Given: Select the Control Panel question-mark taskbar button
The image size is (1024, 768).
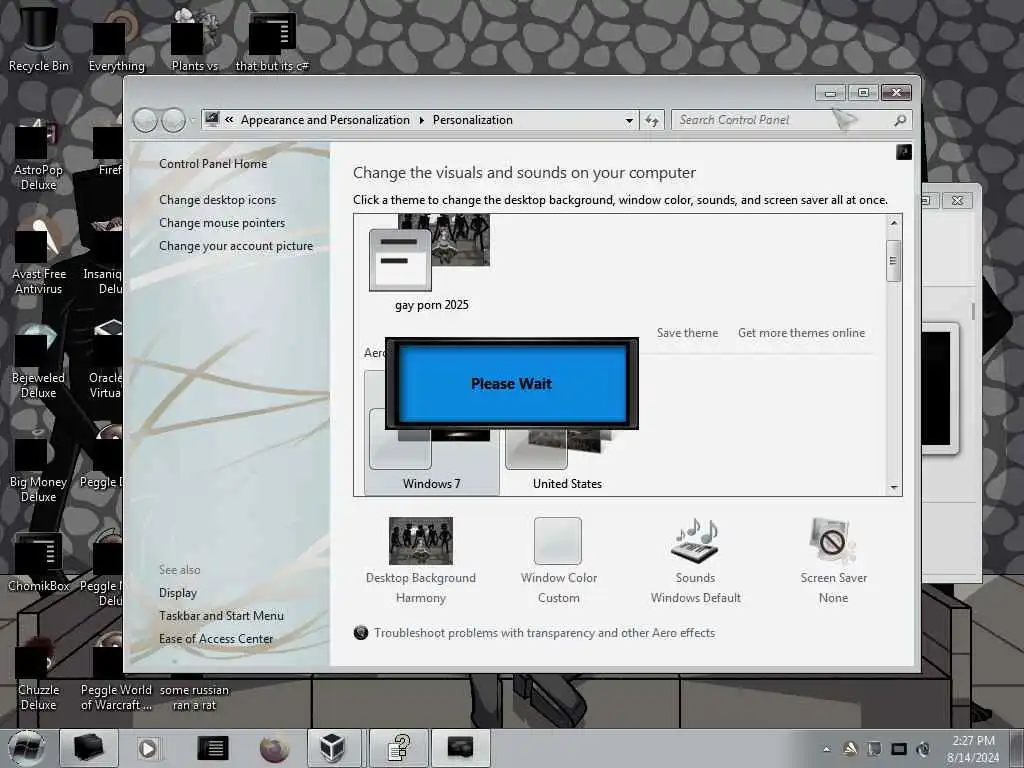Looking at the screenshot, I should point(398,748).
